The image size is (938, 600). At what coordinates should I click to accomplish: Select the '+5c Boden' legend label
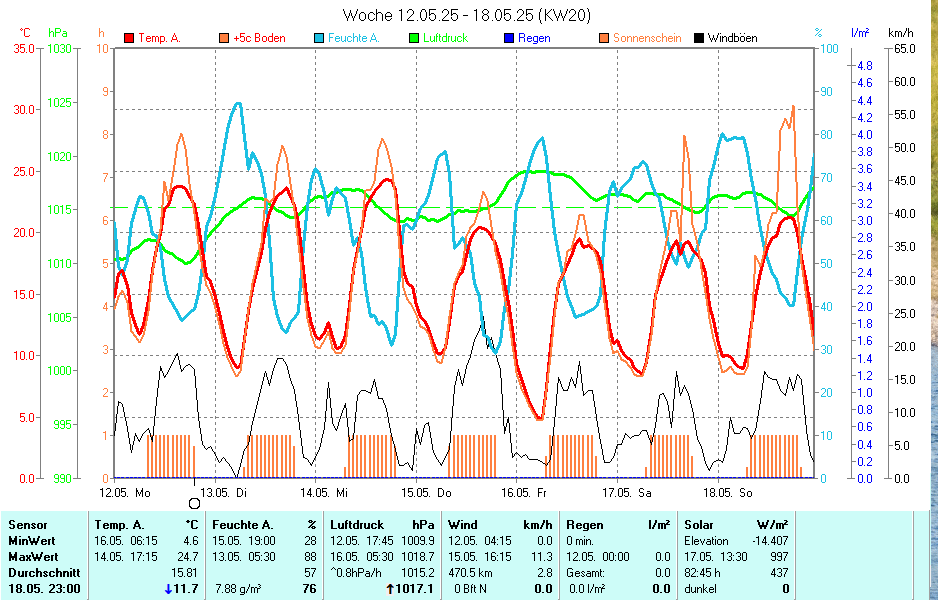tap(260, 38)
